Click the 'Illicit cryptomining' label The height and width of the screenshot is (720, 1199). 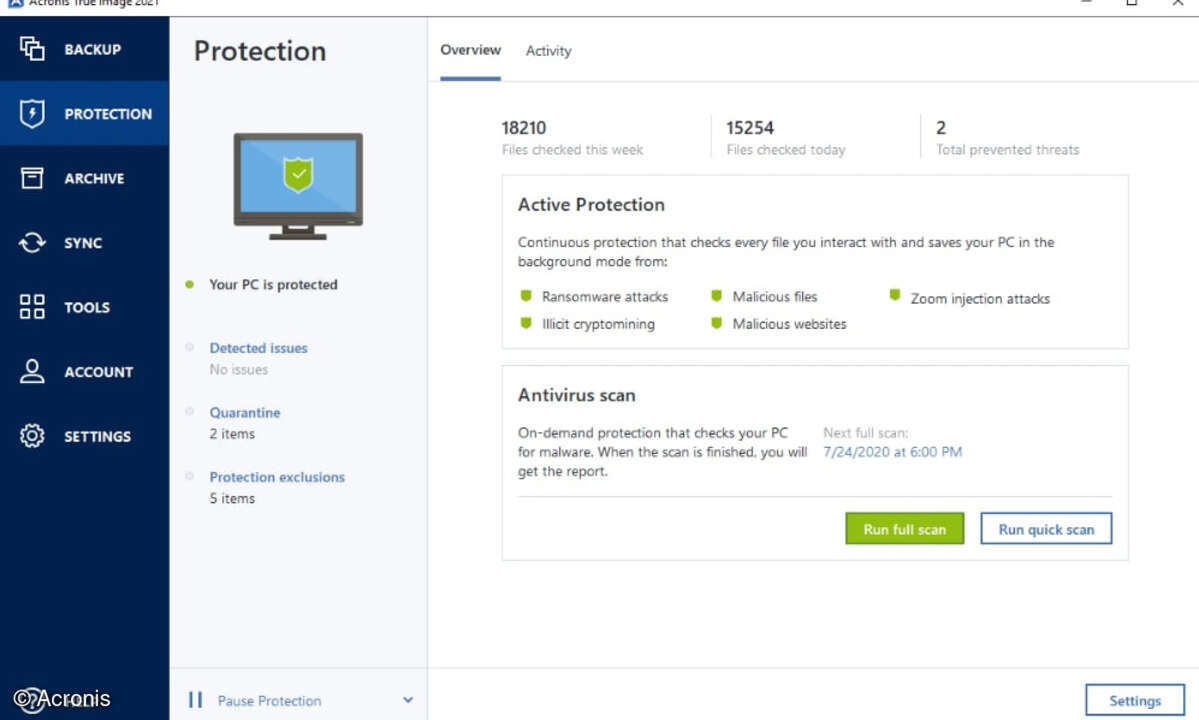pos(598,324)
